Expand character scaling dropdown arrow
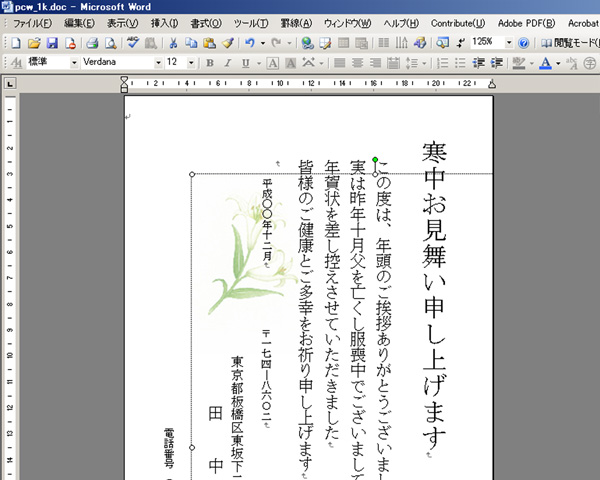 coord(321,63)
